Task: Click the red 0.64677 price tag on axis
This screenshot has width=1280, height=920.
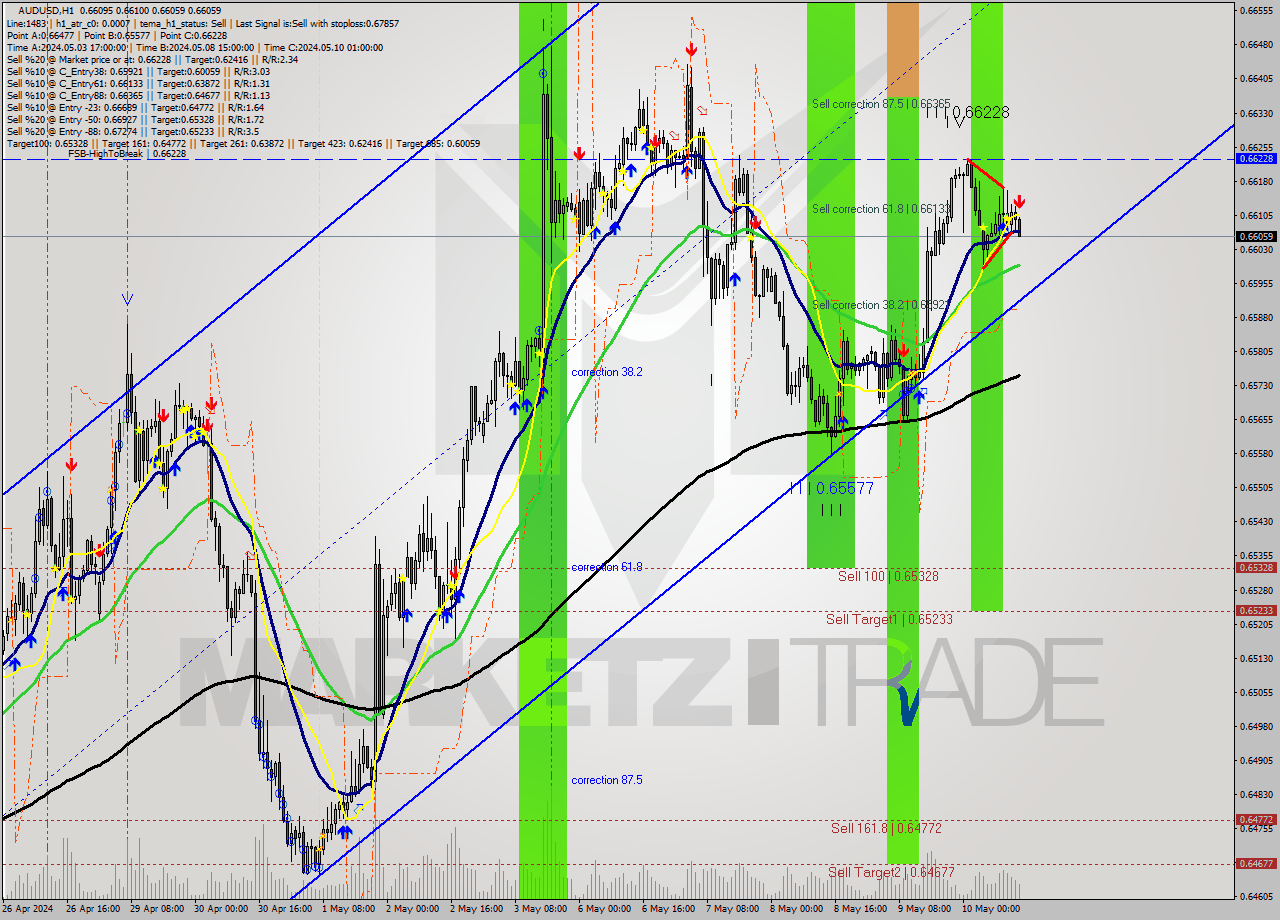Action: pyautogui.click(x=1255, y=863)
